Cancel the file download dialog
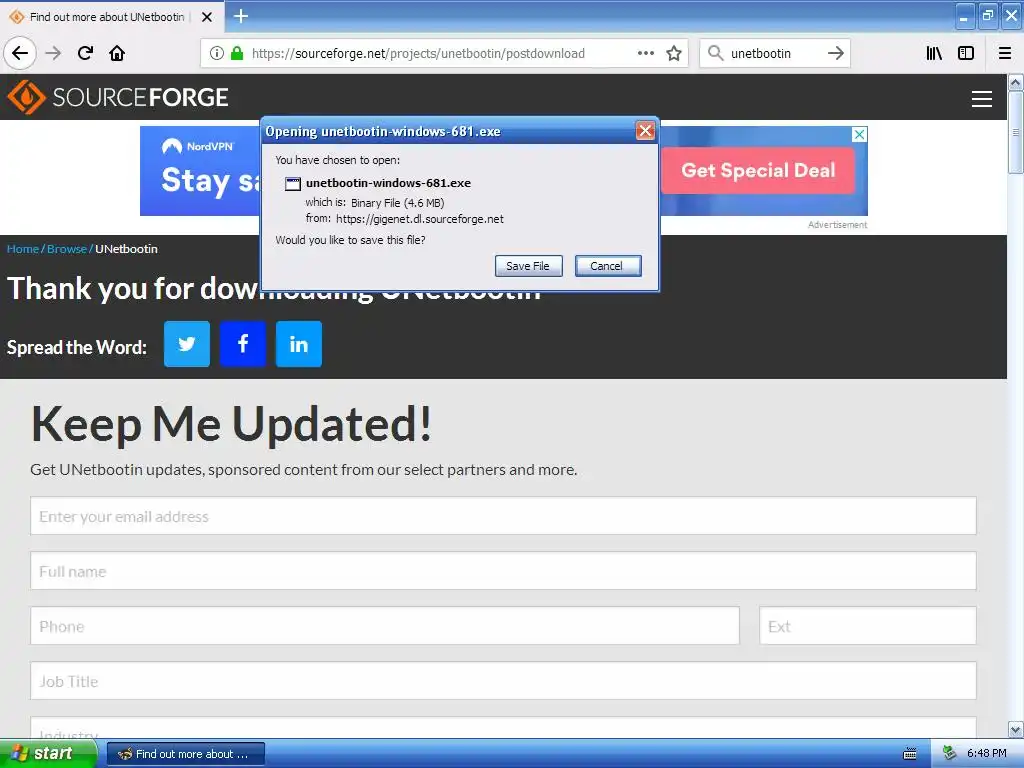Image resolution: width=1024 pixels, height=768 pixels. (608, 266)
